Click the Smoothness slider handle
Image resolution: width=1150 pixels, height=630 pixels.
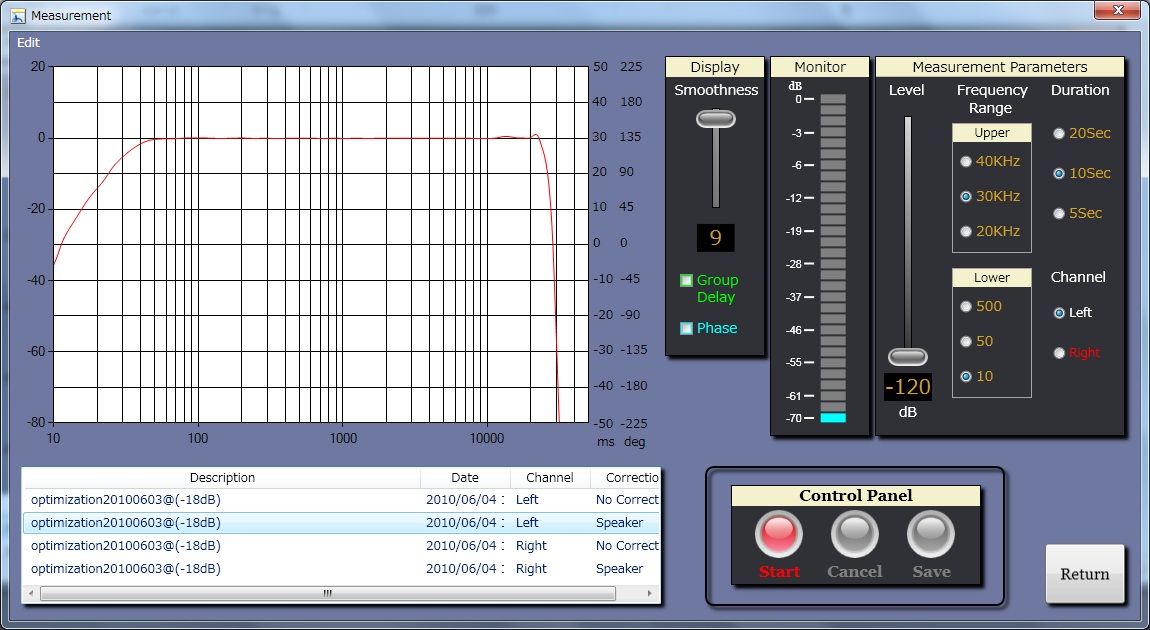(x=715, y=119)
